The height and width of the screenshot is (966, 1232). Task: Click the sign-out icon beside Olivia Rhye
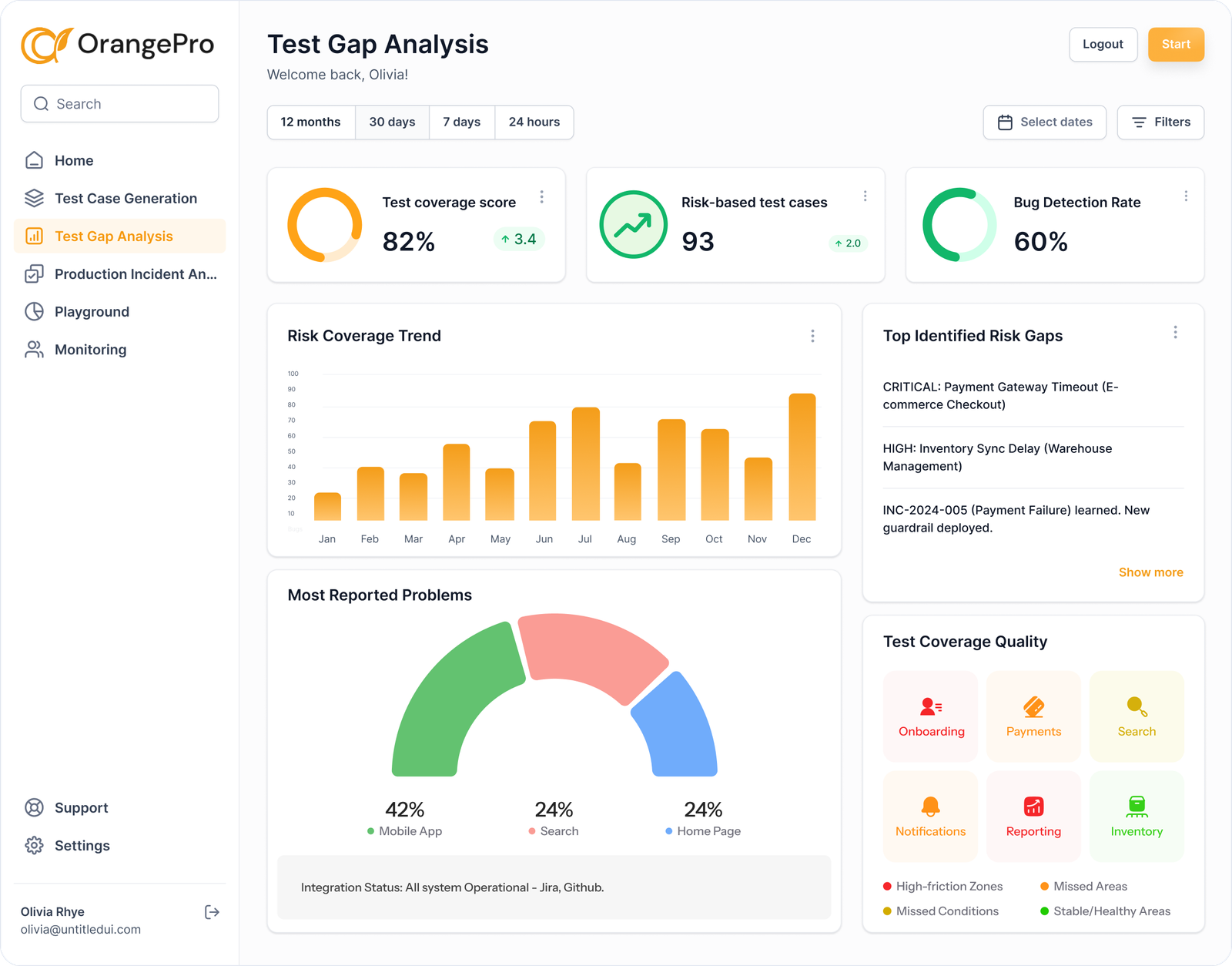coord(212,912)
